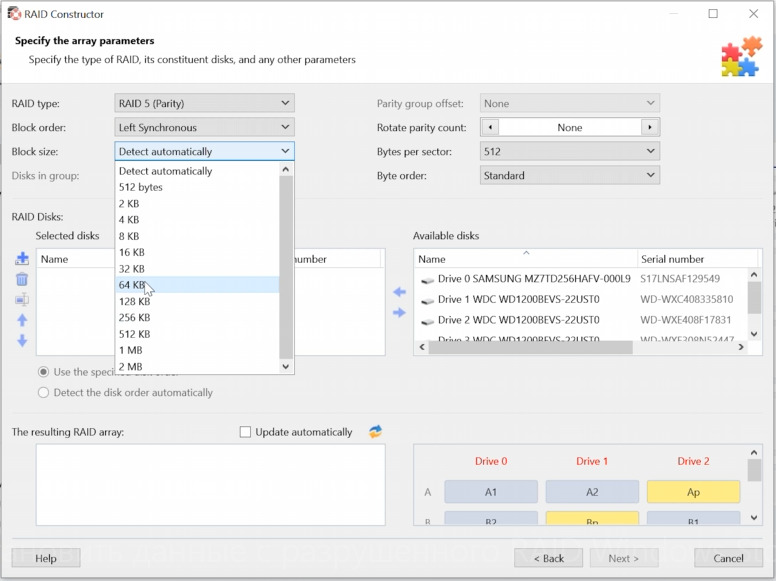776x581 pixels.
Task: Click Name column header in Available disks
Action: tap(526, 259)
